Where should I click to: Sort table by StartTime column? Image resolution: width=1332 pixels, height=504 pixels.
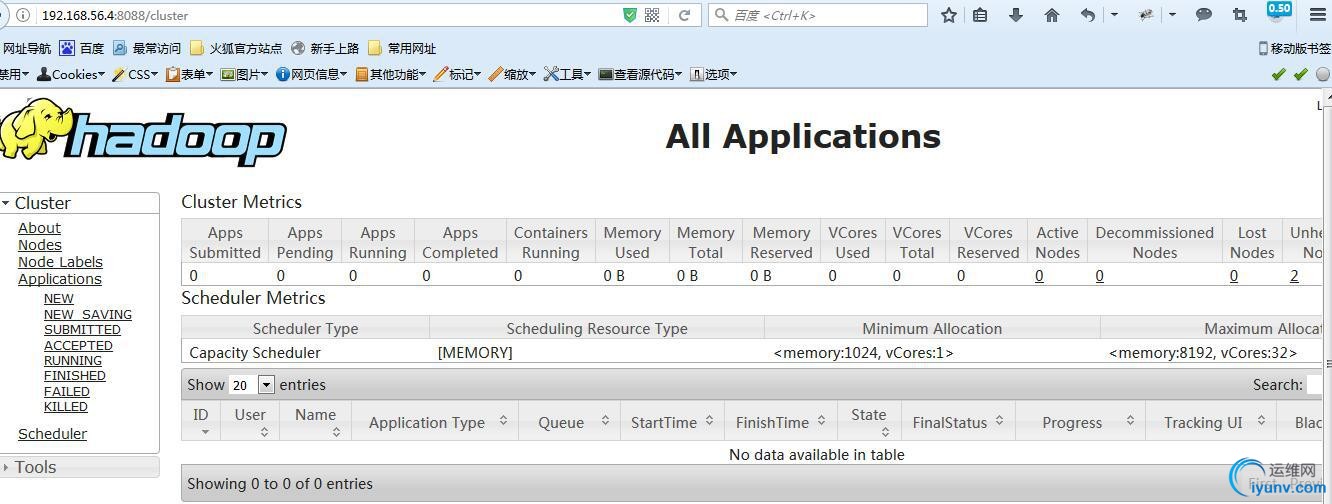672,422
